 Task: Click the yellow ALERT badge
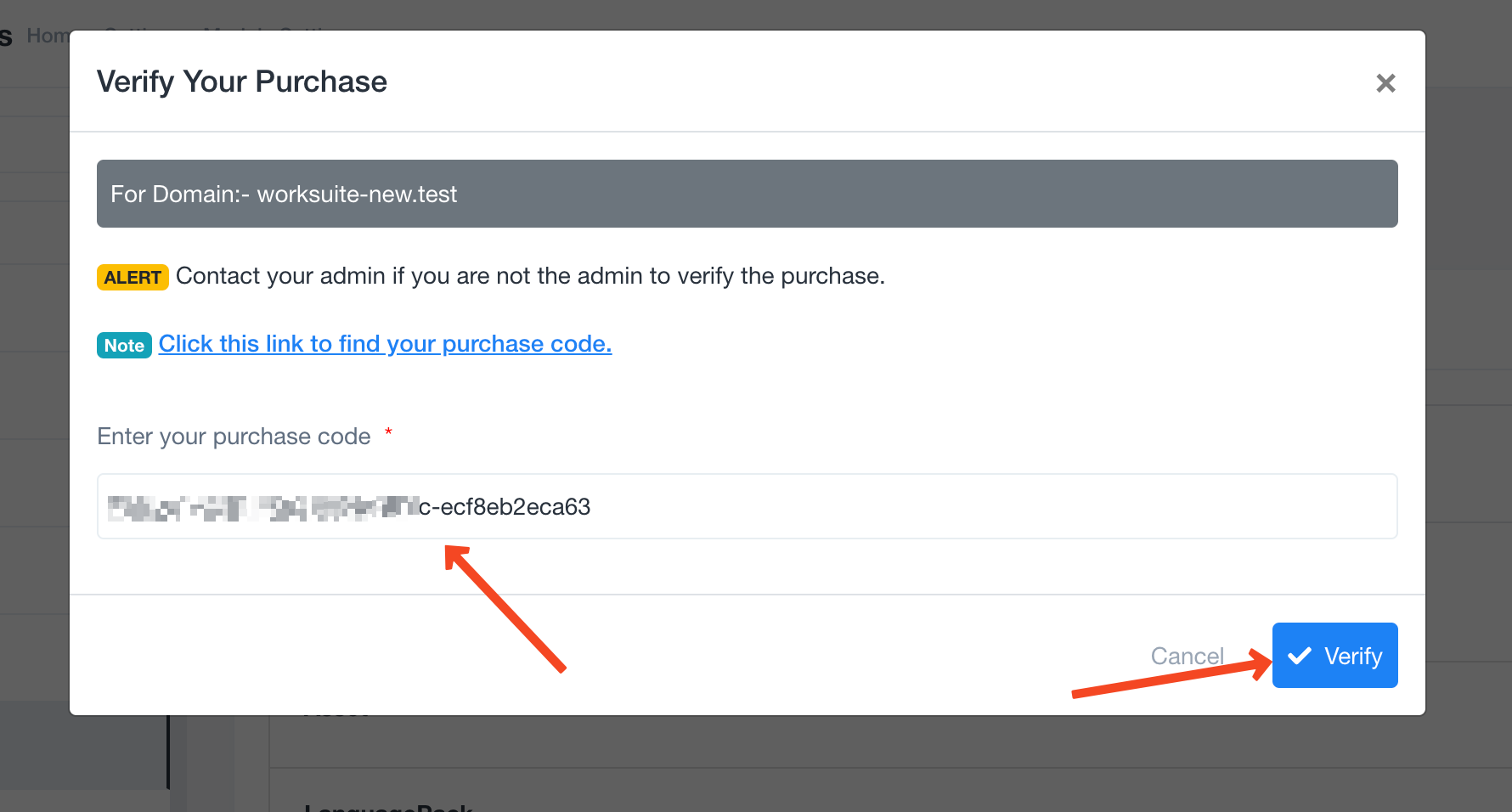click(x=133, y=278)
